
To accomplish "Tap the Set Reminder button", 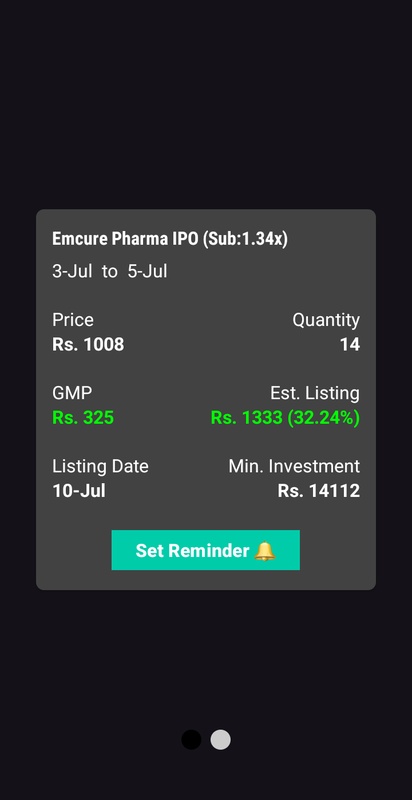I will click(205, 550).
